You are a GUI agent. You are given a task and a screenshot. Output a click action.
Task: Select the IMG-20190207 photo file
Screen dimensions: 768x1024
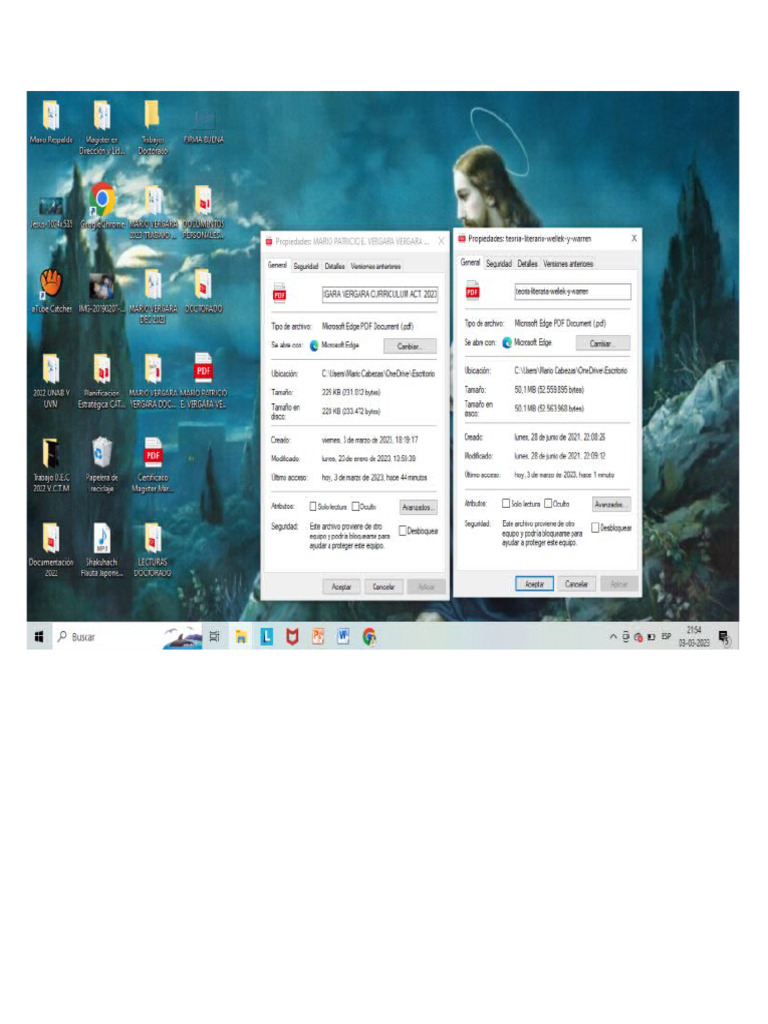coord(102,292)
